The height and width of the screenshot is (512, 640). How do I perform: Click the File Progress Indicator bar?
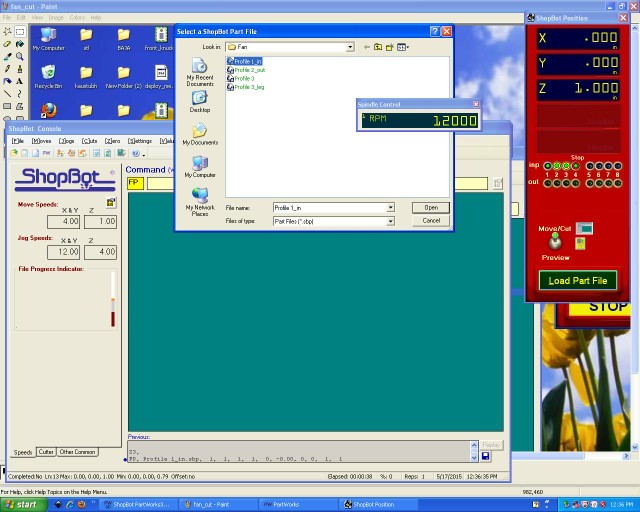(113, 299)
